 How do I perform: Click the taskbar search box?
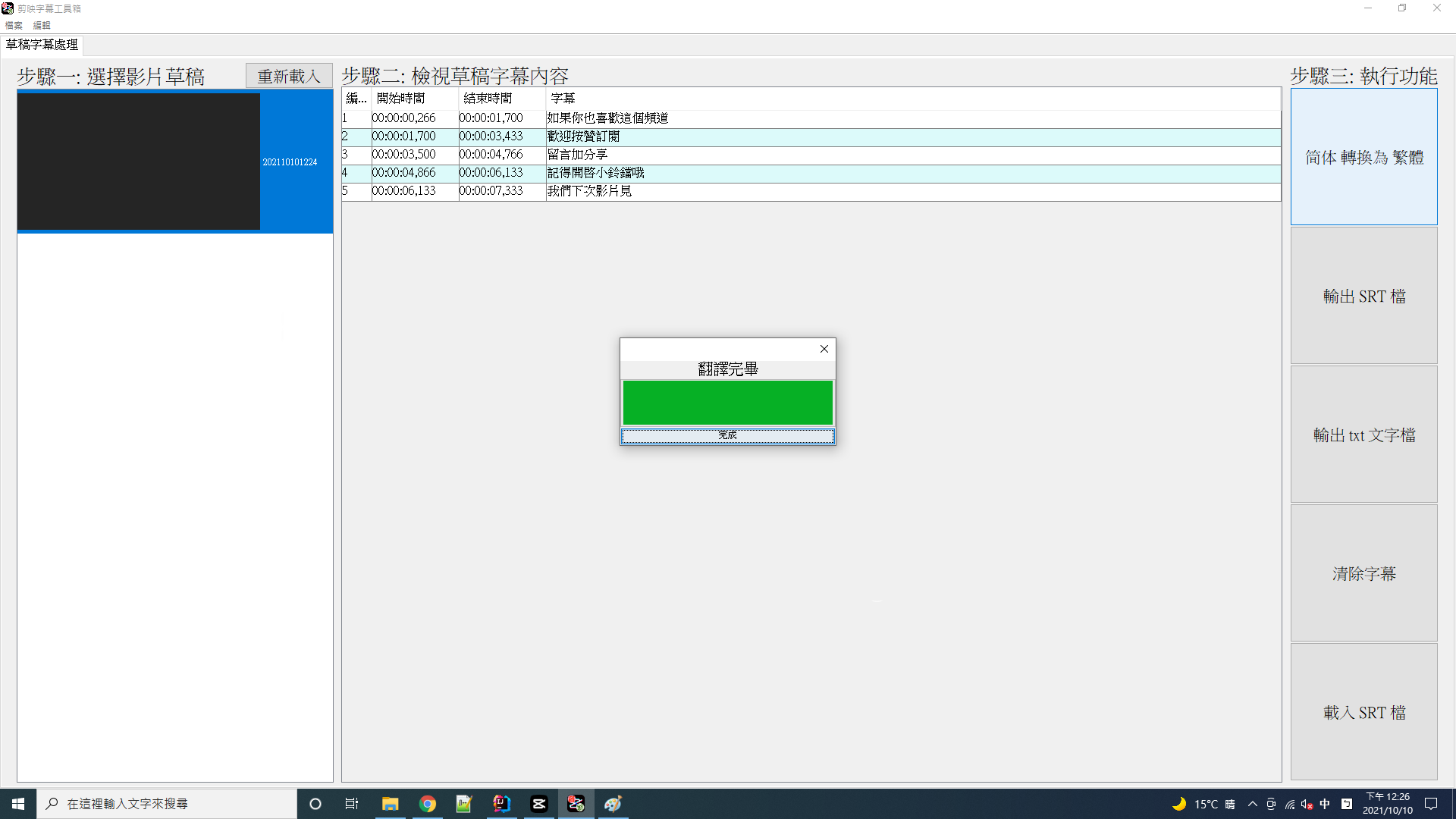[x=167, y=804]
